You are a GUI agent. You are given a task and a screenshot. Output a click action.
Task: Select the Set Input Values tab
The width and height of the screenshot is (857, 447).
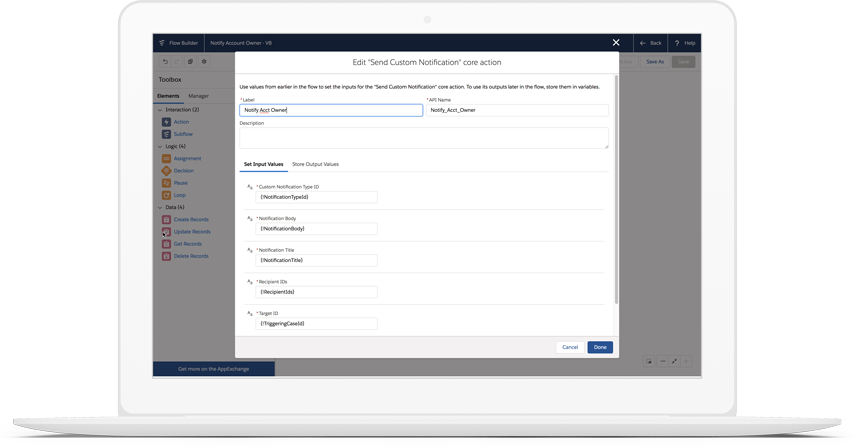[x=263, y=164]
